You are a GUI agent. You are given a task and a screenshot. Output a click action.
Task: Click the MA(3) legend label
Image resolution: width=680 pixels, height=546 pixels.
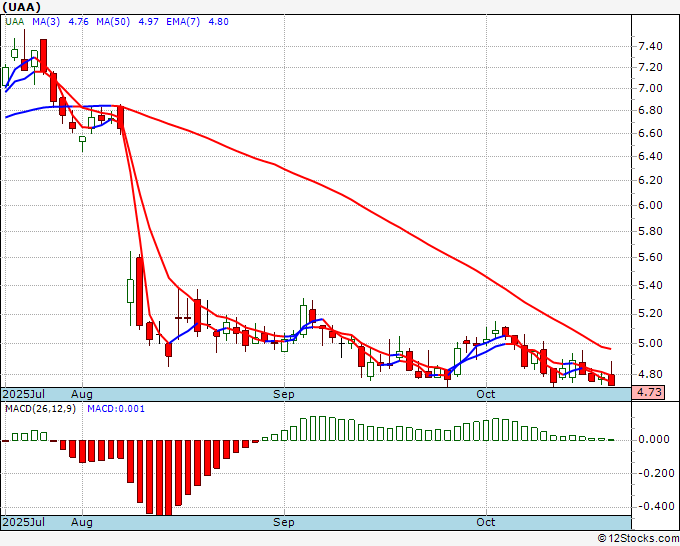coord(46,22)
